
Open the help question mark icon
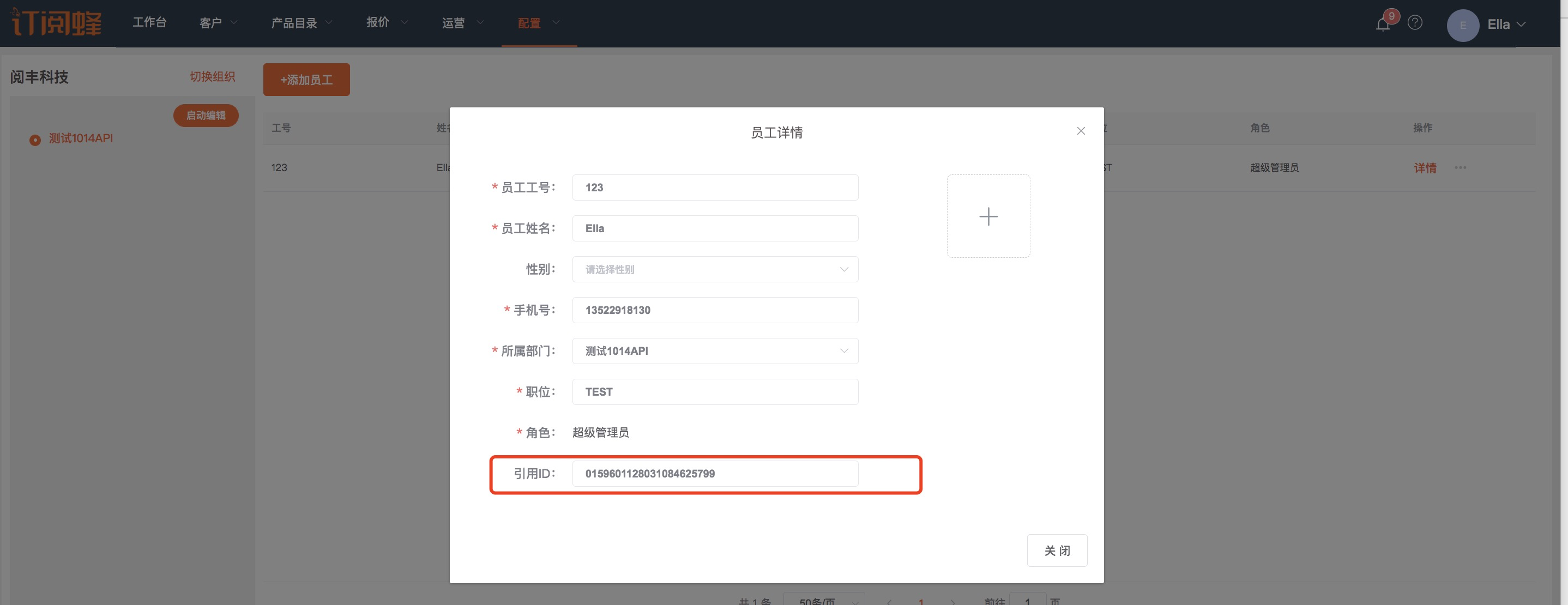tap(1415, 23)
